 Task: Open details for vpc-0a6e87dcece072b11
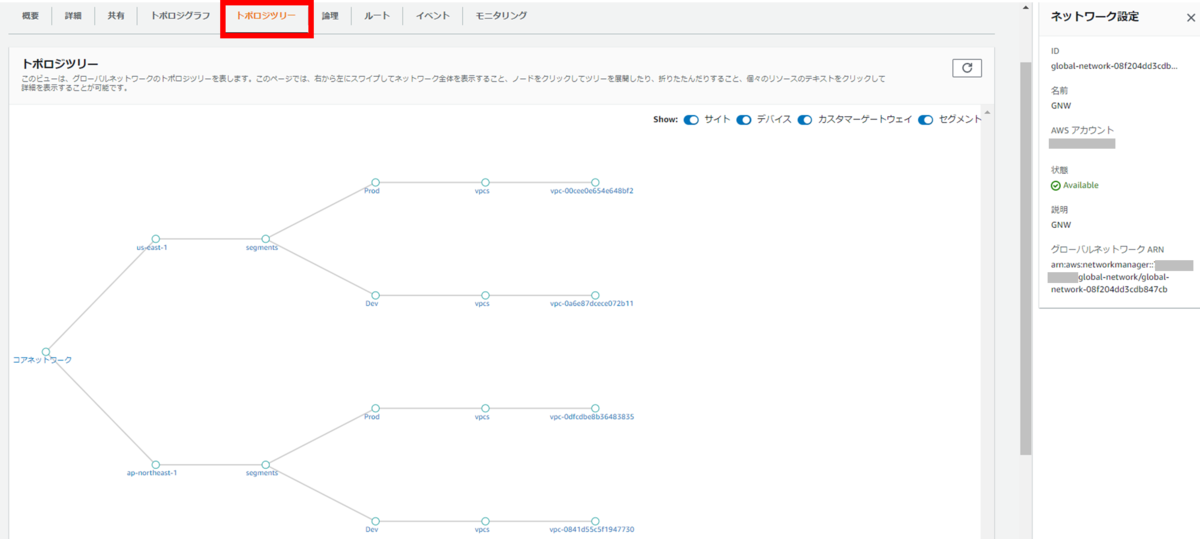[x=592, y=303]
